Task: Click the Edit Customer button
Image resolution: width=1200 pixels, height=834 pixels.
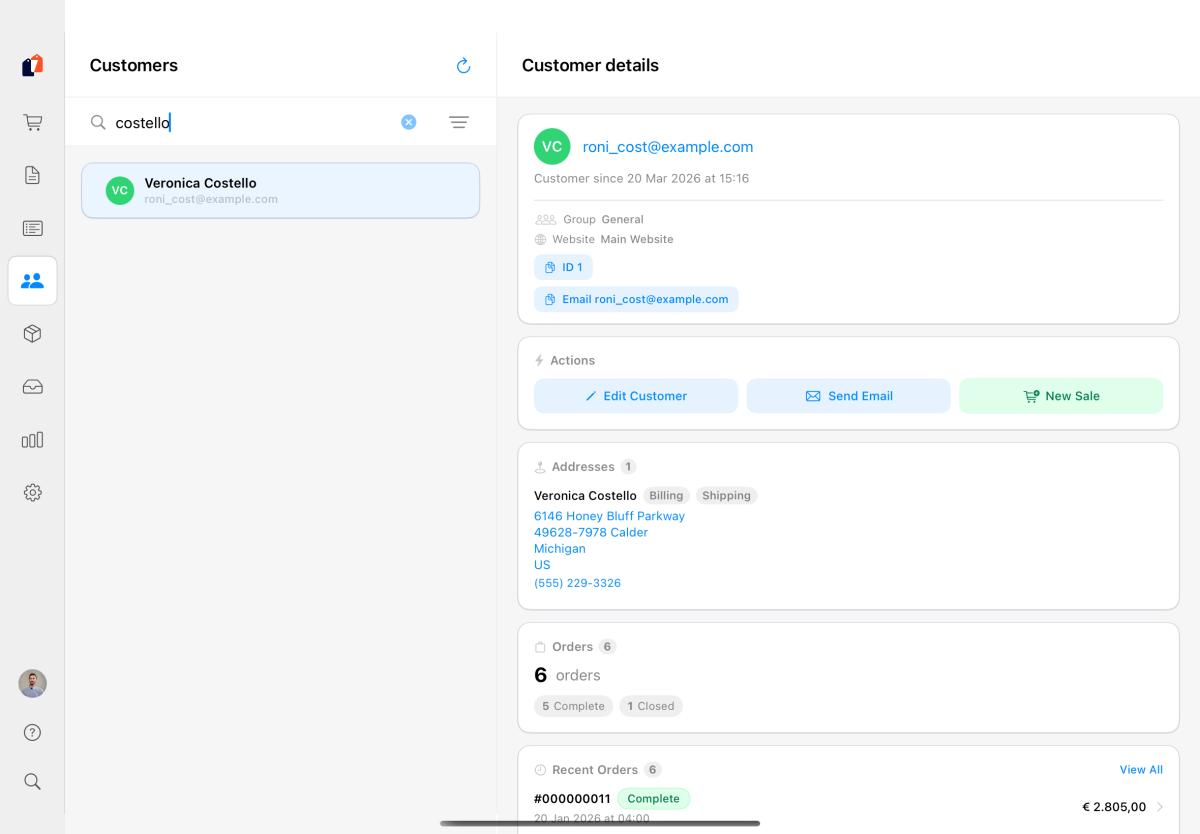Action: (x=636, y=396)
